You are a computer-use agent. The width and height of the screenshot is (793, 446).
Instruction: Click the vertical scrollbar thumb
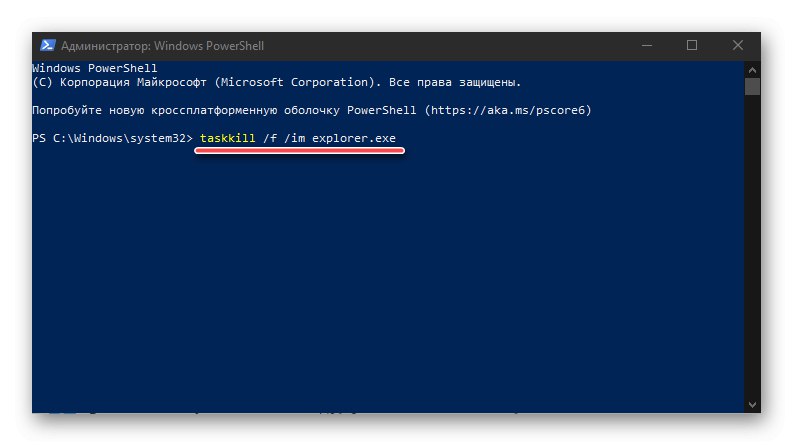[x=752, y=86]
